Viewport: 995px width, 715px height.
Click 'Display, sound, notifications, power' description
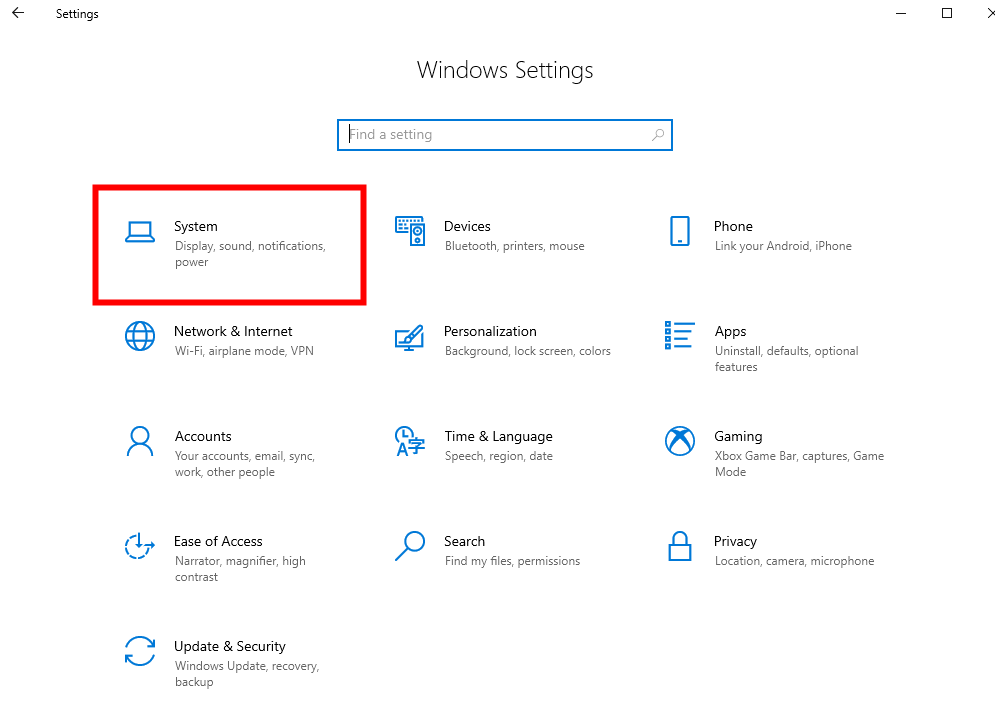[250, 254]
